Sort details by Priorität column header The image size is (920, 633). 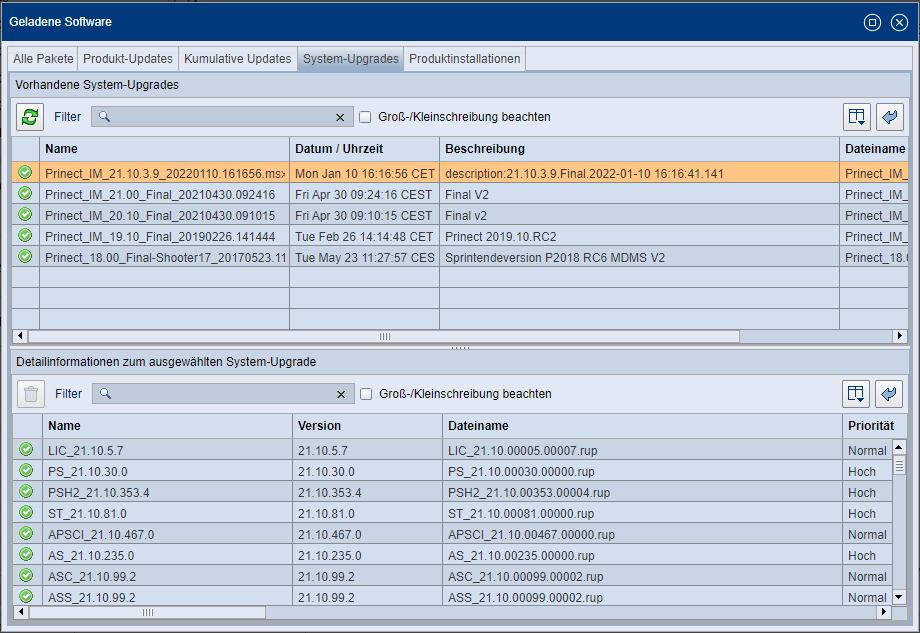coord(874,426)
